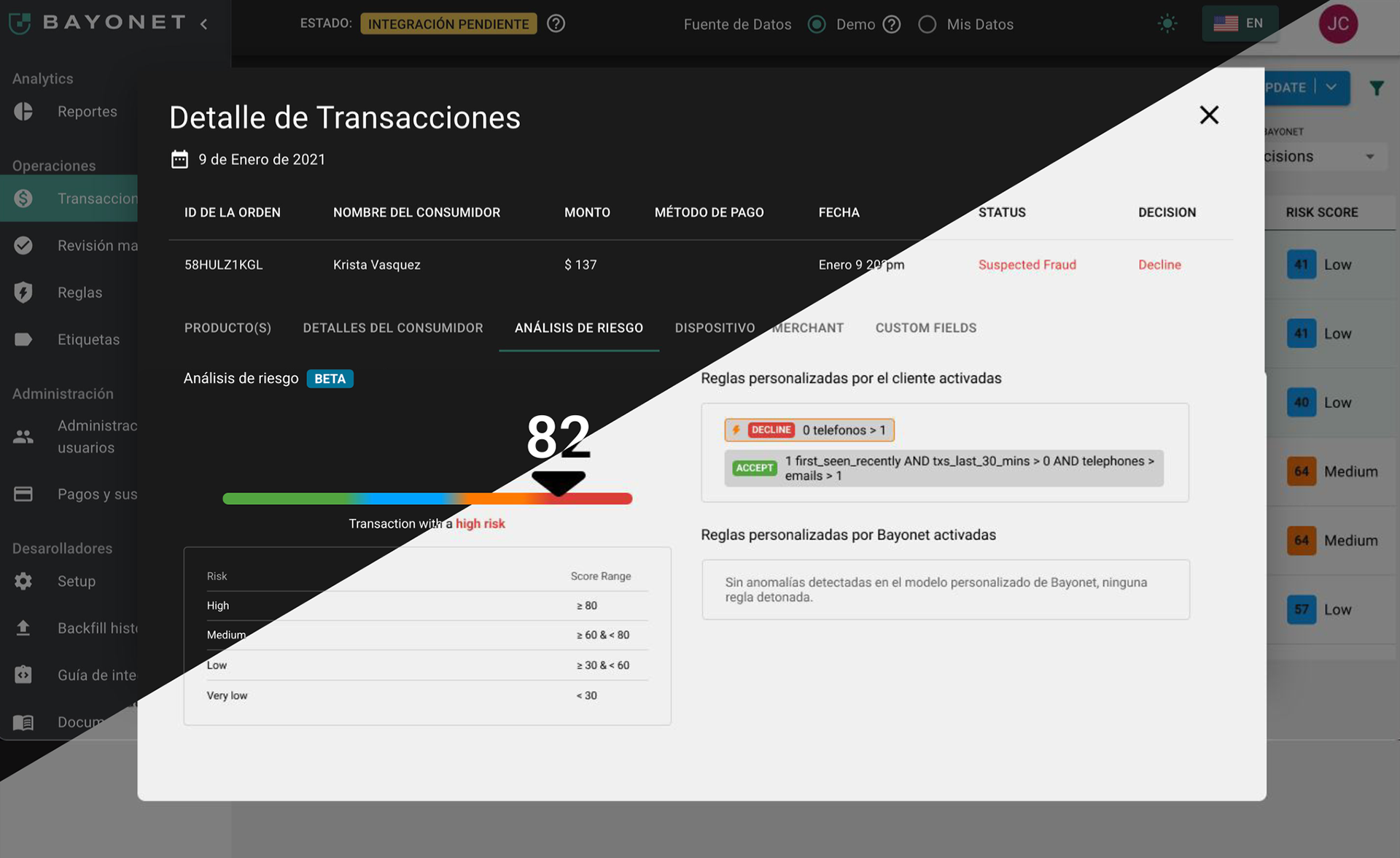Viewport: 1400px width, 858px height.
Task: Open the help icon beside Demo
Action: point(892,24)
